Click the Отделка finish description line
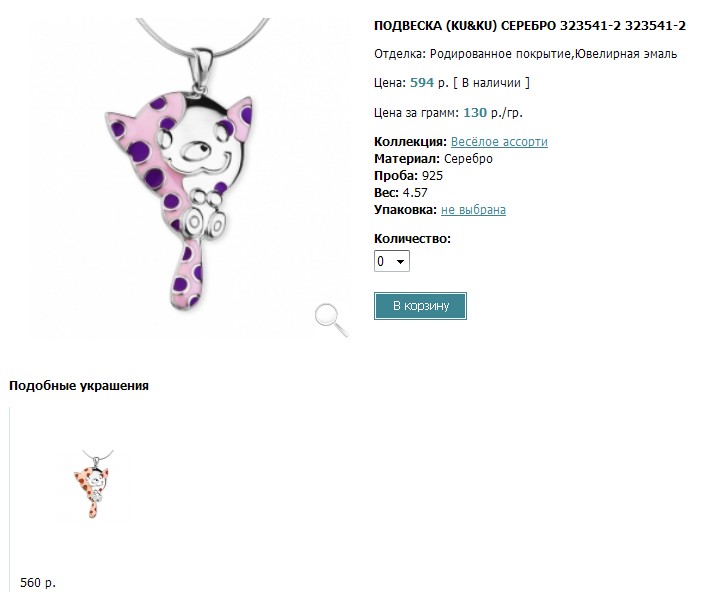The width and height of the screenshot is (702, 595). point(526,54)
